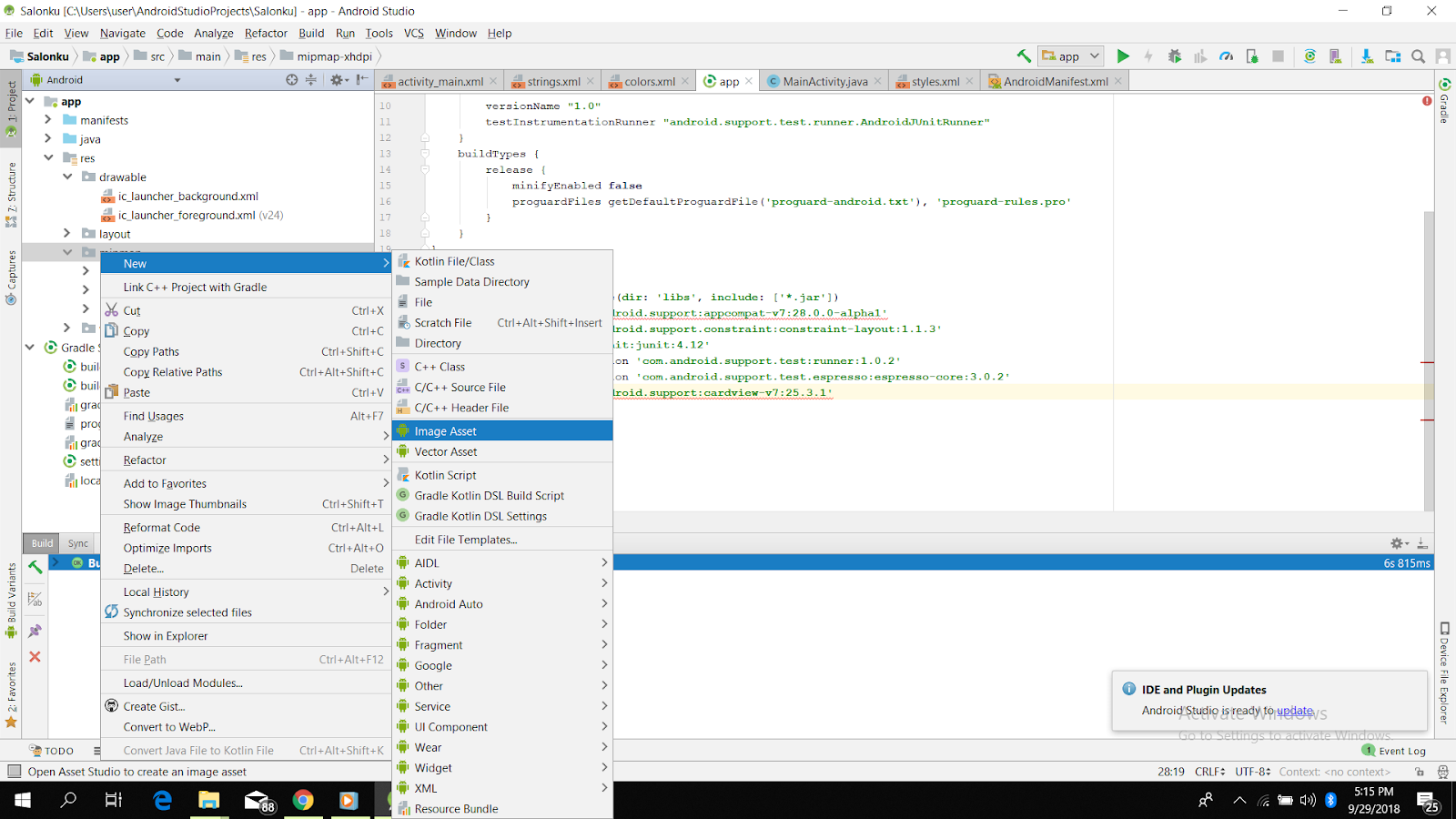Select Image Asset from the New submenu
This screenshot has width=1456, height=819.
(446, 430)
